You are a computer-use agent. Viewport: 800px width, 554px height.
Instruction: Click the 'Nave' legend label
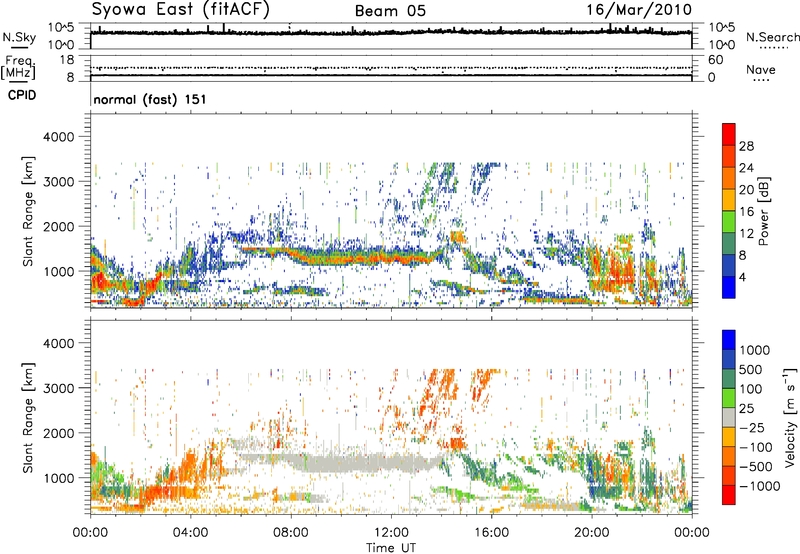[761, 70]
